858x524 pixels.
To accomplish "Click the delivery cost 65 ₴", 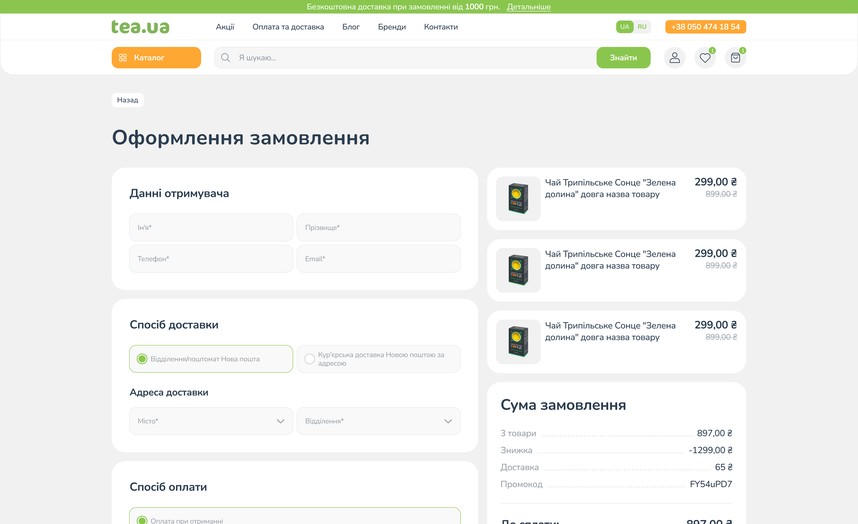I will (x=723, y=467).
